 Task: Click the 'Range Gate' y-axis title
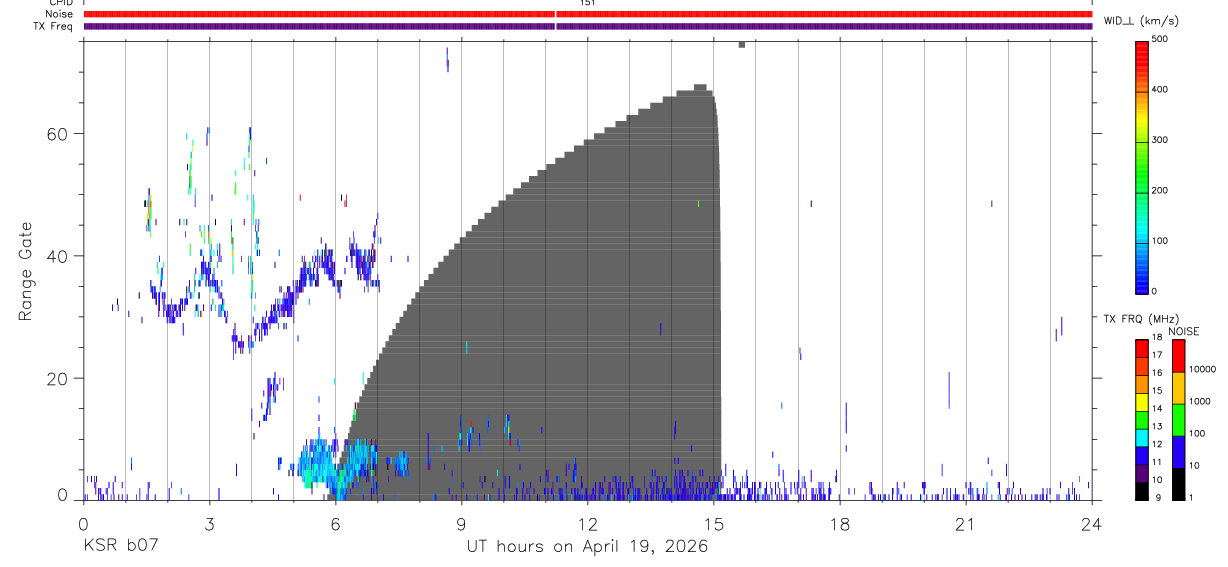(26, 271)
